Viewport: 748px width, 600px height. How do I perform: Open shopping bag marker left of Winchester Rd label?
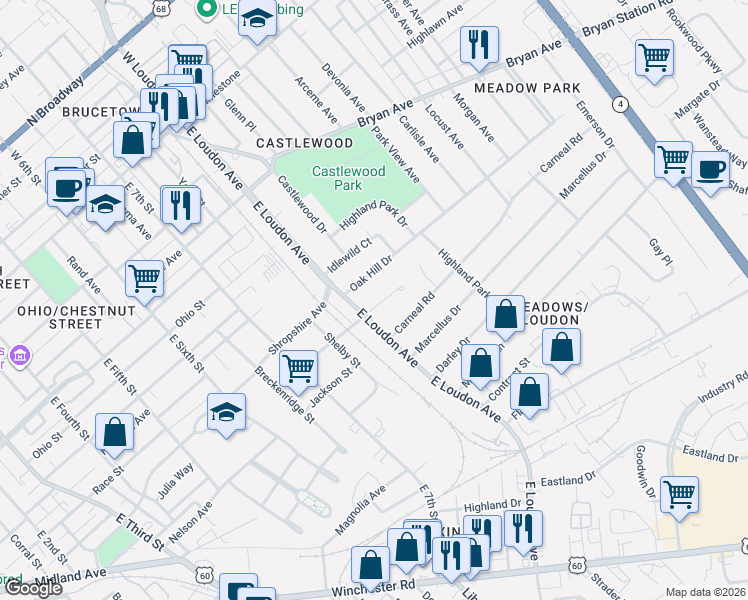point(371,567)
